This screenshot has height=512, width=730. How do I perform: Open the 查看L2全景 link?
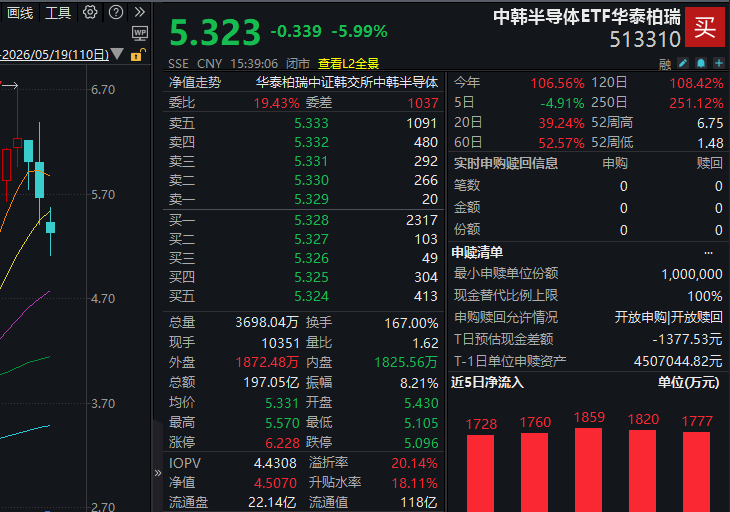point(348,63)
